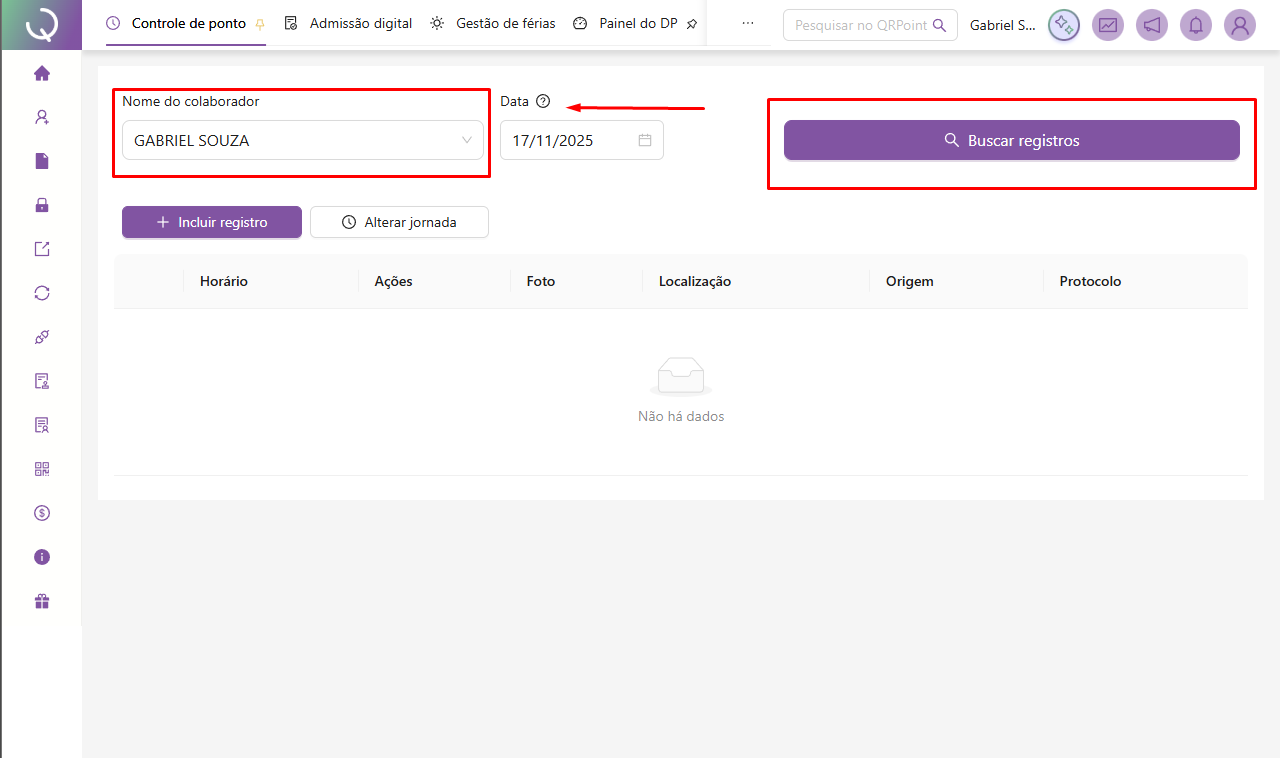Open the gift icon in sidebar
This screenshot has width=1280, height=758.
pos(42,601)
